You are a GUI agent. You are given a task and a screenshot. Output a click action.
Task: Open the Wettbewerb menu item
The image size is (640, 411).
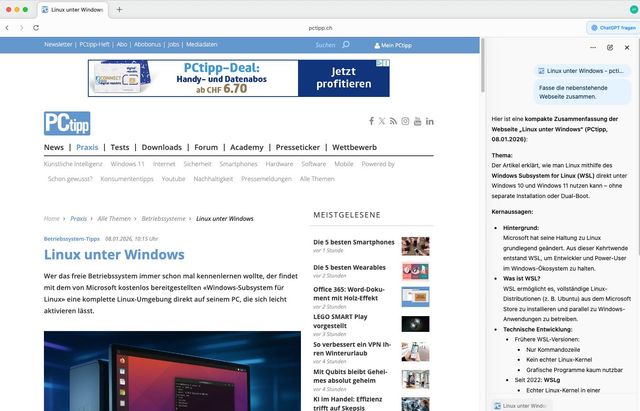pyautogui.click(x=354, y=147)
